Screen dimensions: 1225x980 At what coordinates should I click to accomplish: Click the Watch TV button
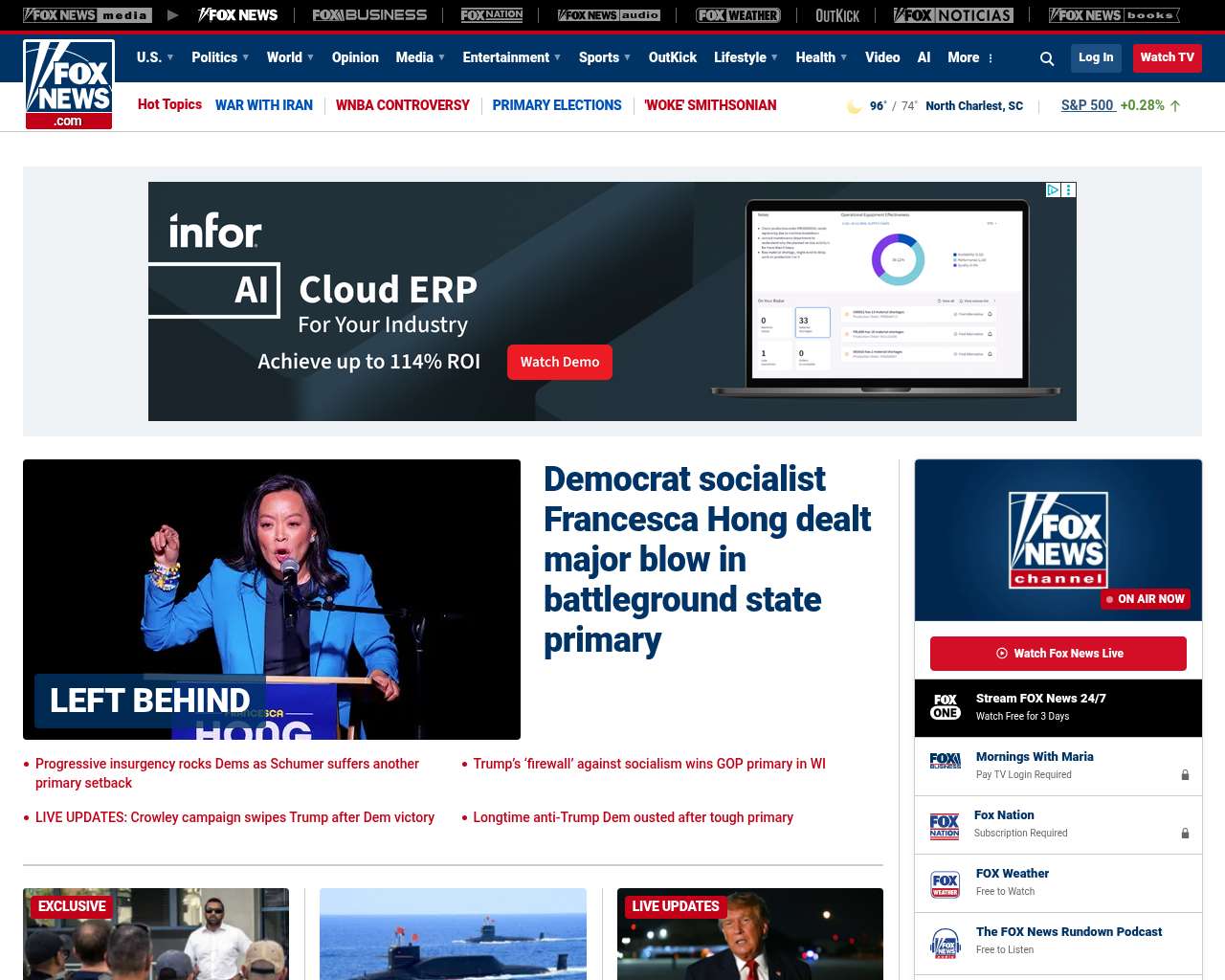(1168, 57)
